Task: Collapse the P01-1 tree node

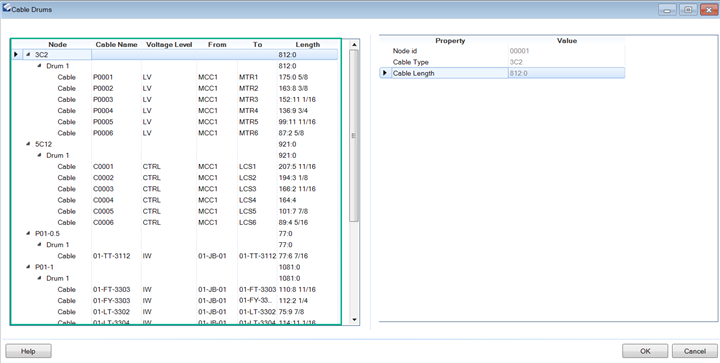Action: coord(28,267)
